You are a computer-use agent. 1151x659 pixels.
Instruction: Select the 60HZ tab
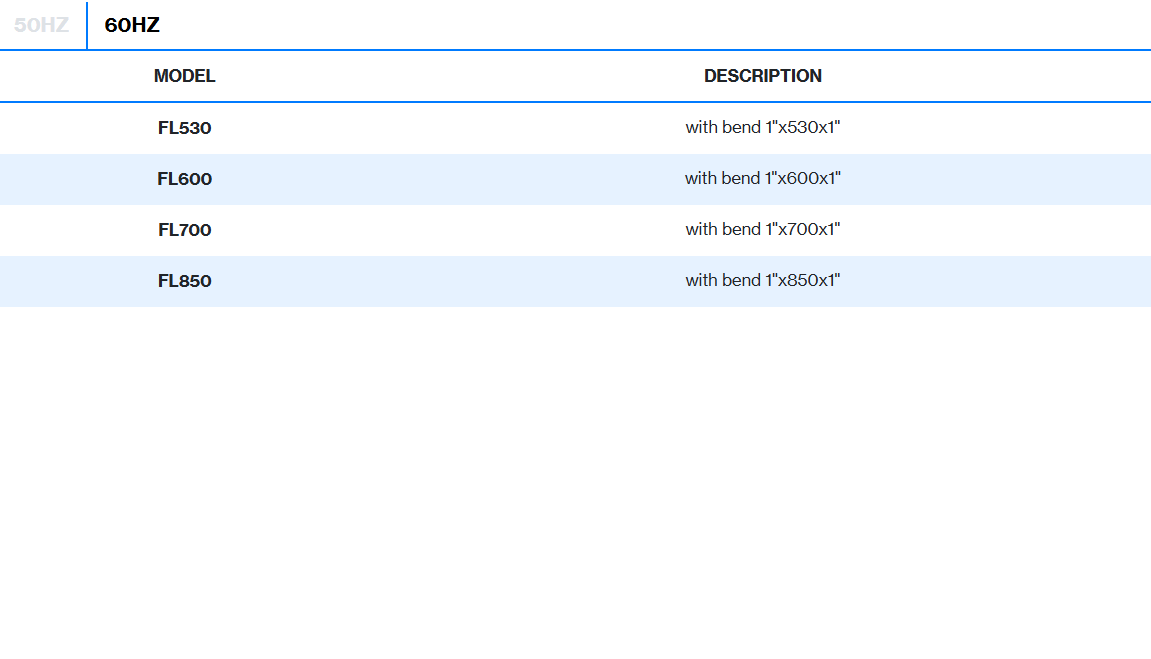[132, 25]
